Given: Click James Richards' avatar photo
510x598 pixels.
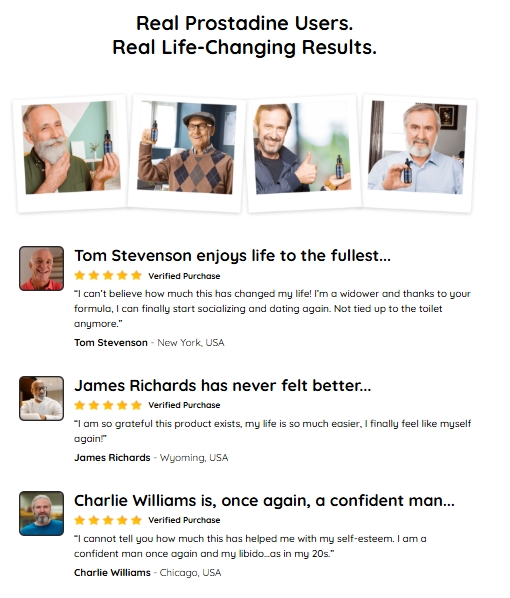Looking at the screenshot, I should [x=42, y=399].
